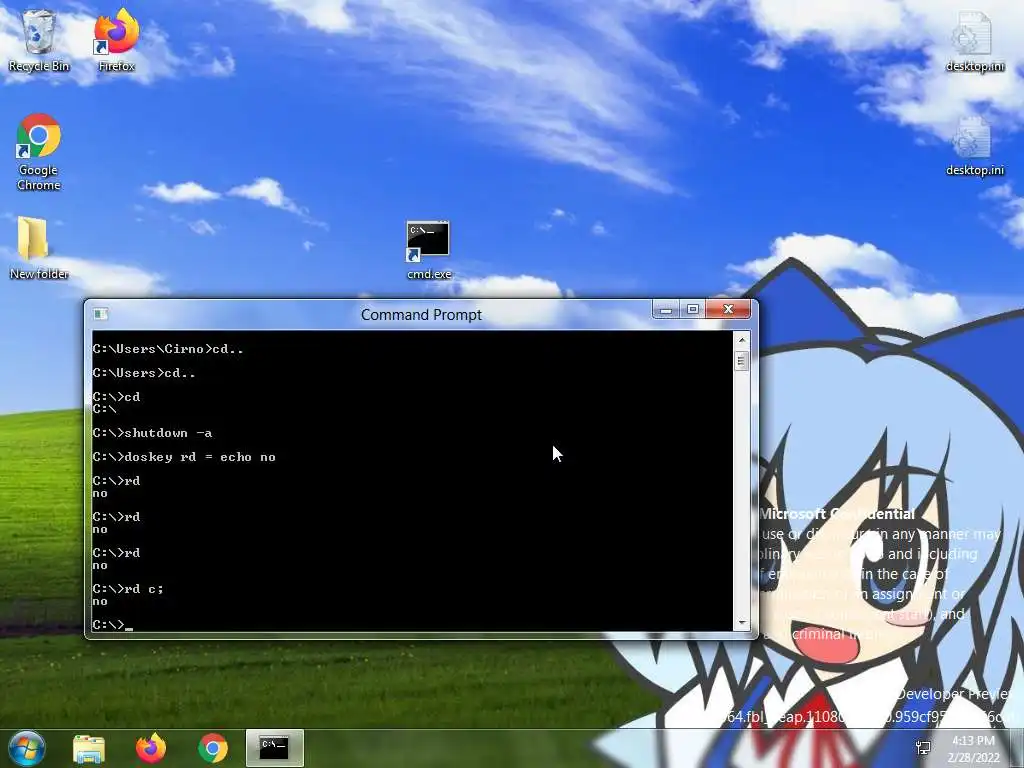Open the clock showing 4:13 PM
The height and width of the screenshot is (768, 1024).
(973, 749)
